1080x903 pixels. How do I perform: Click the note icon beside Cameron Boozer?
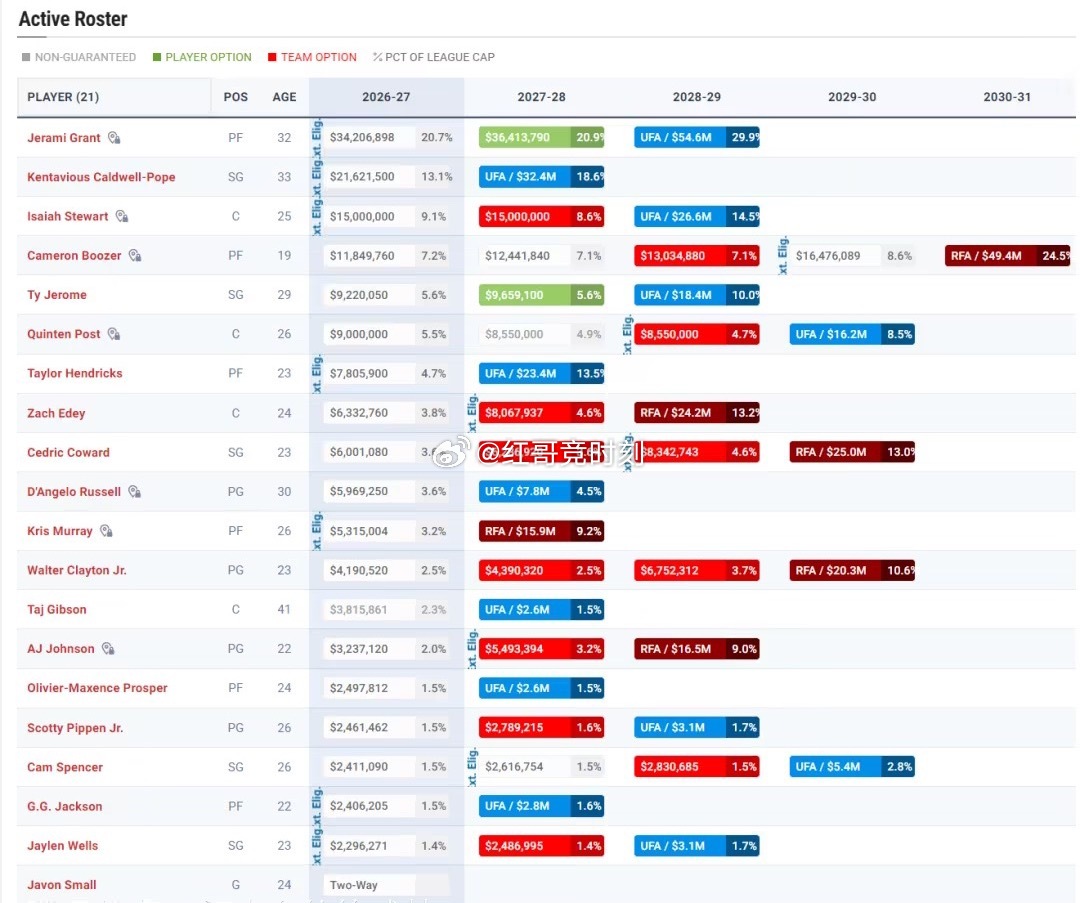pyautogui.click(x=135, y=256)
